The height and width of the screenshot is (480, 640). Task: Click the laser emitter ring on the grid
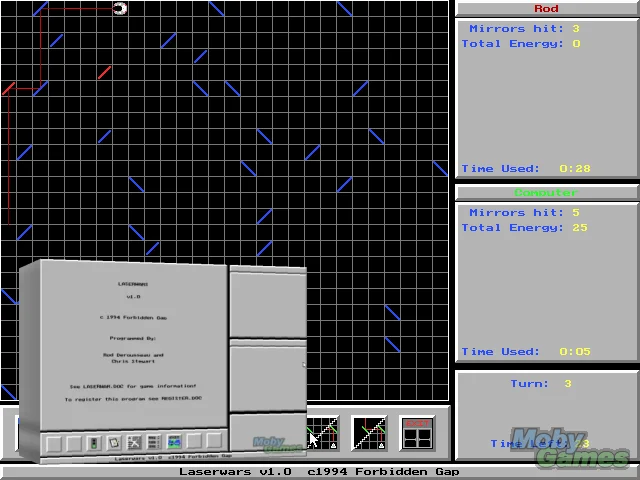(x=120, y=8)
